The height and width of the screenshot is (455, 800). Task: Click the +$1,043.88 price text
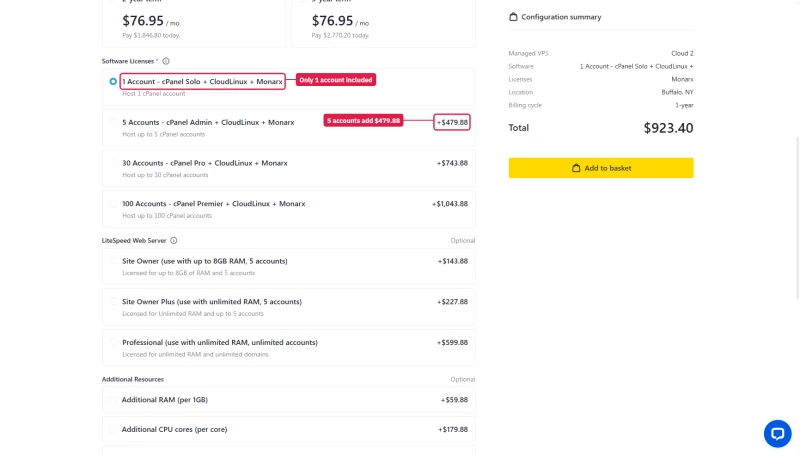point(449,204)
